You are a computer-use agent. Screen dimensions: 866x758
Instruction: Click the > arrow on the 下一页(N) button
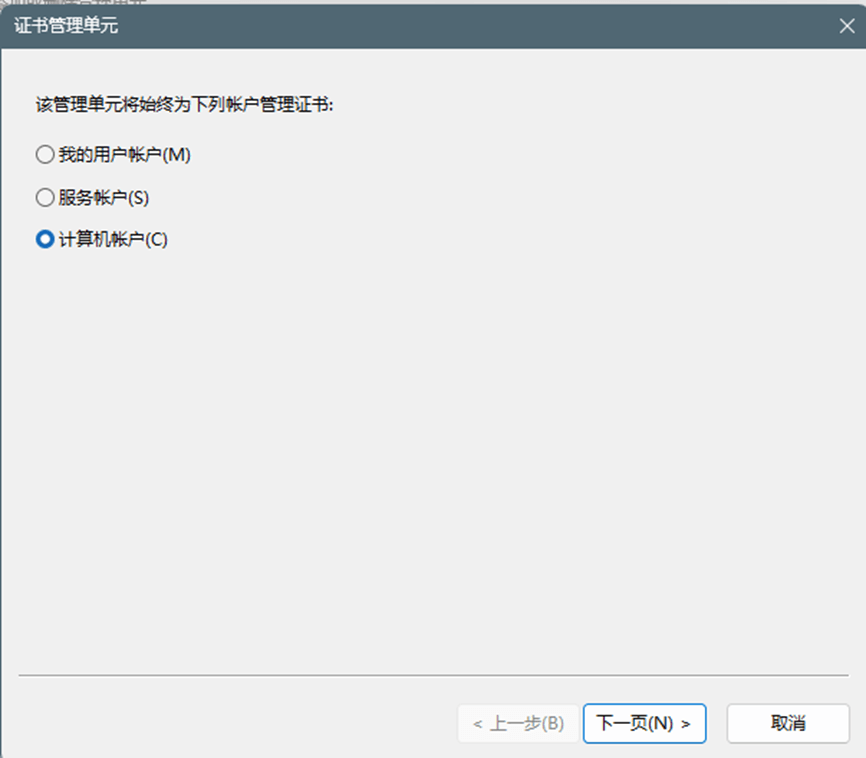pos(685,724)
